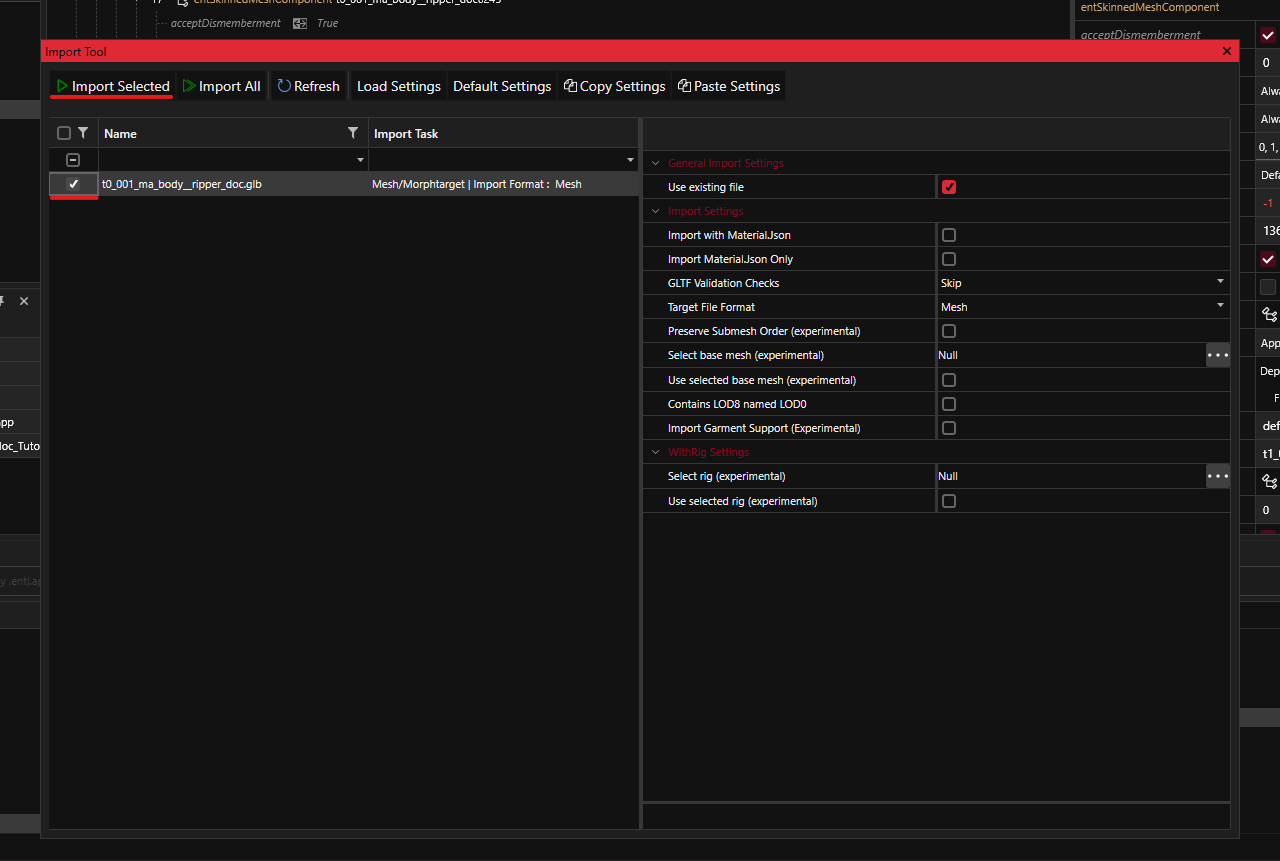
Task: Uncheck the t0_001_ma_body__ripper_doc.glb row checkbox
Action: [x=73, y=184]
